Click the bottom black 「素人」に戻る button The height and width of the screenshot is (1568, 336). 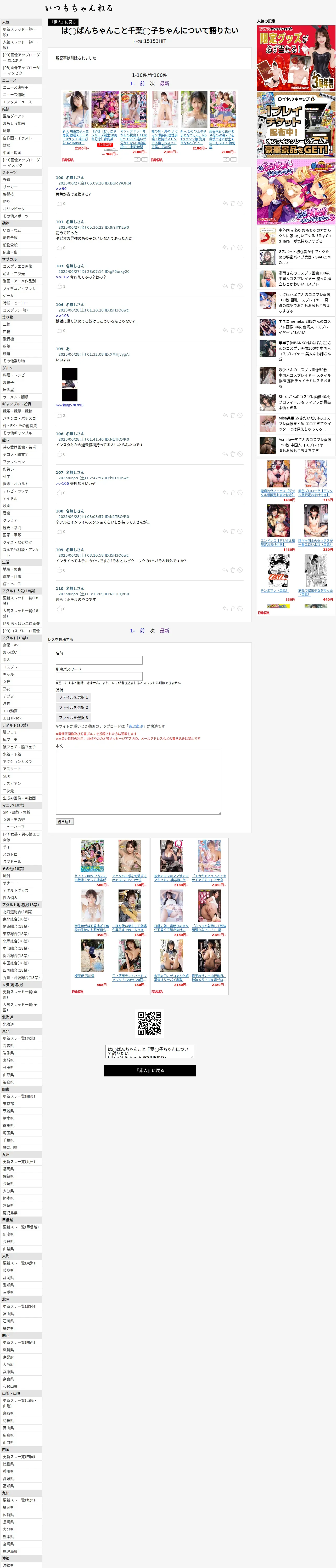[149, 1070]
